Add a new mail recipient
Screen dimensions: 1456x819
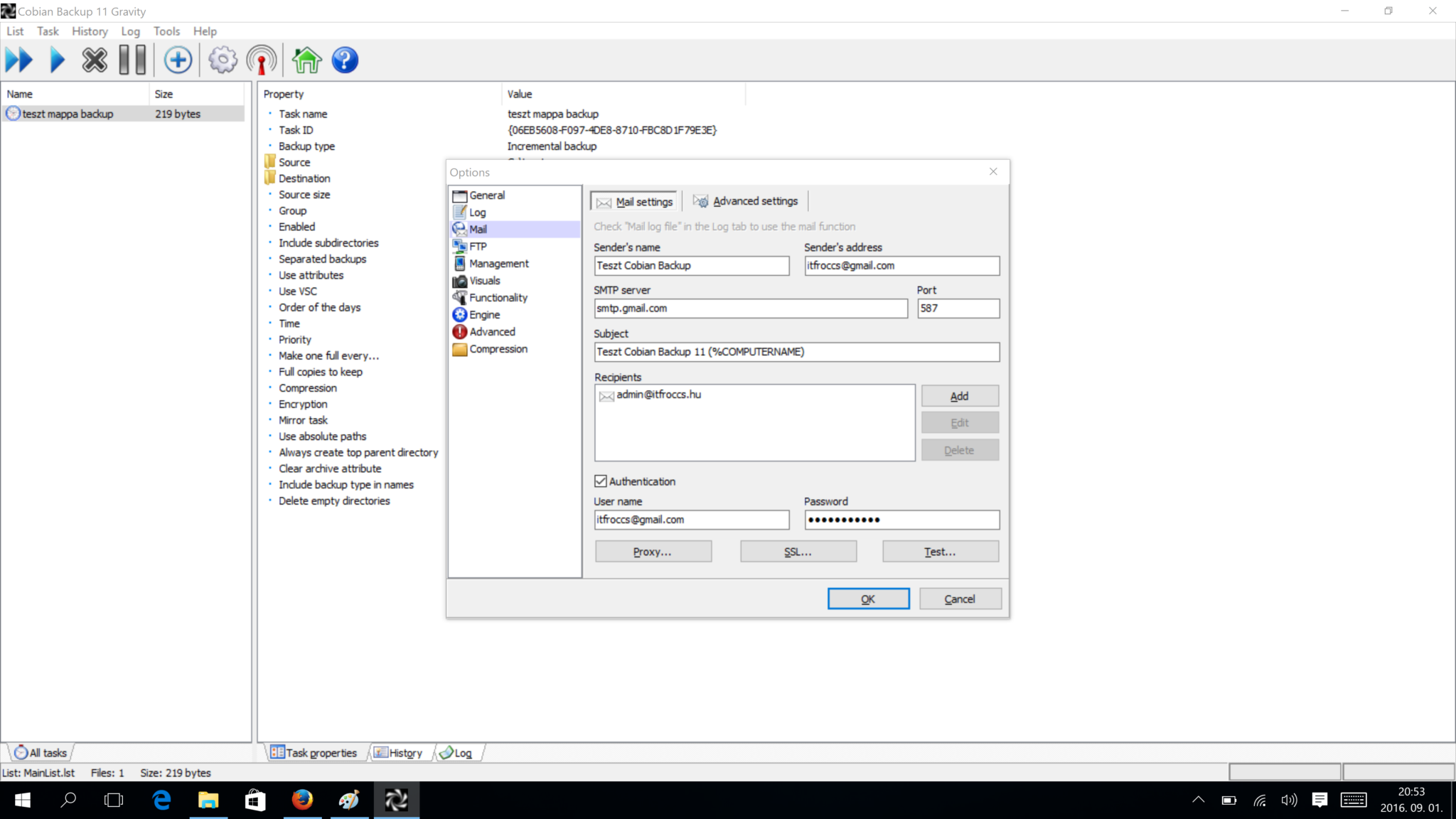tap(959, 395)
